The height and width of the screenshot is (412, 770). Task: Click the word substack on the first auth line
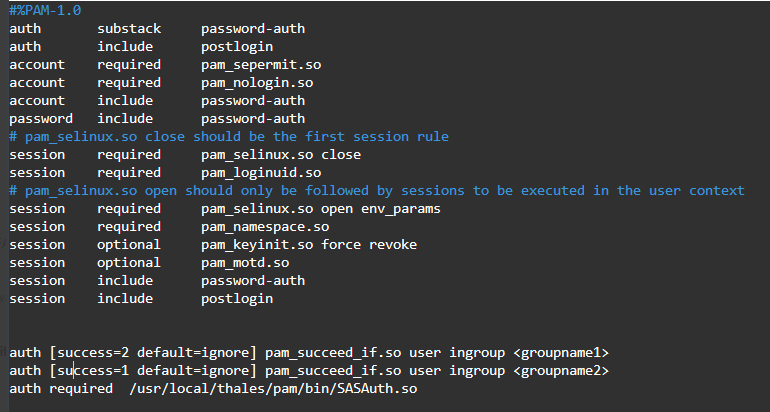click(128, 28)
